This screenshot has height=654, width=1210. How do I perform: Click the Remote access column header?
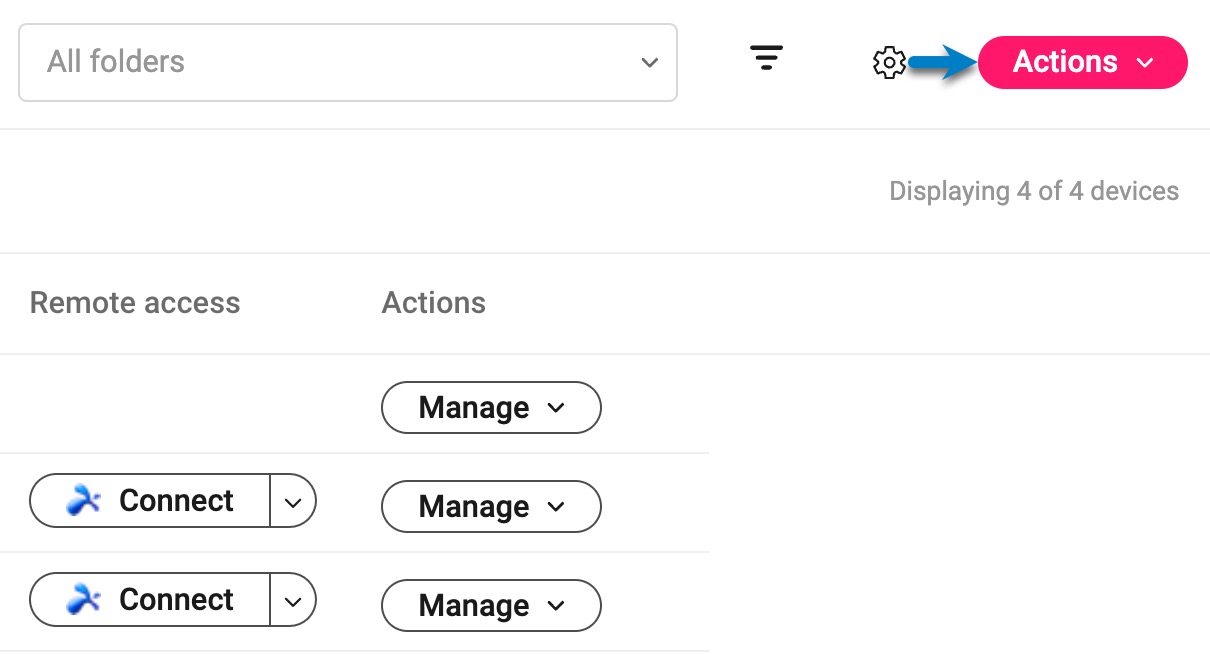coord(135,303)
